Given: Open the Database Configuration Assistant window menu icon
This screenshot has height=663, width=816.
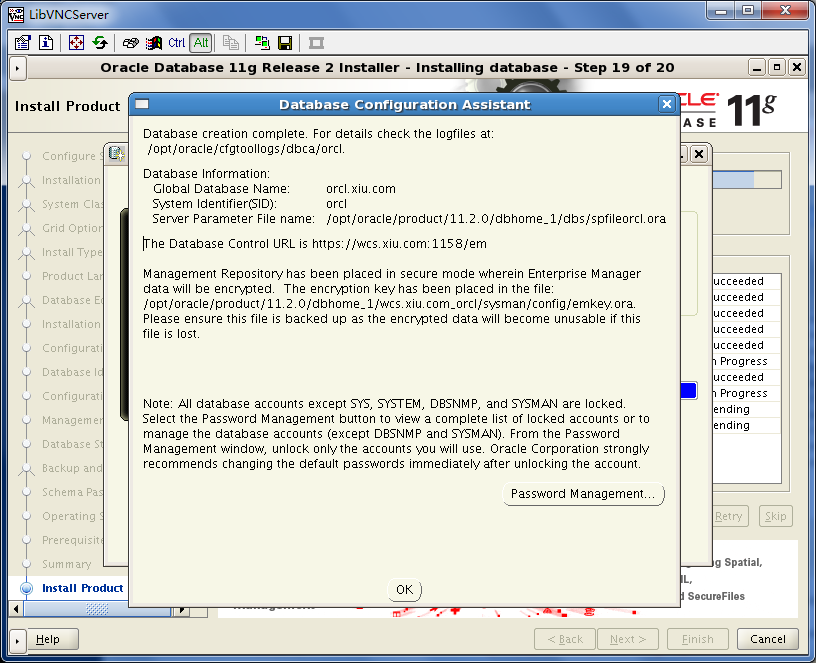Looking at the screenshot, I should click(142, 104).
